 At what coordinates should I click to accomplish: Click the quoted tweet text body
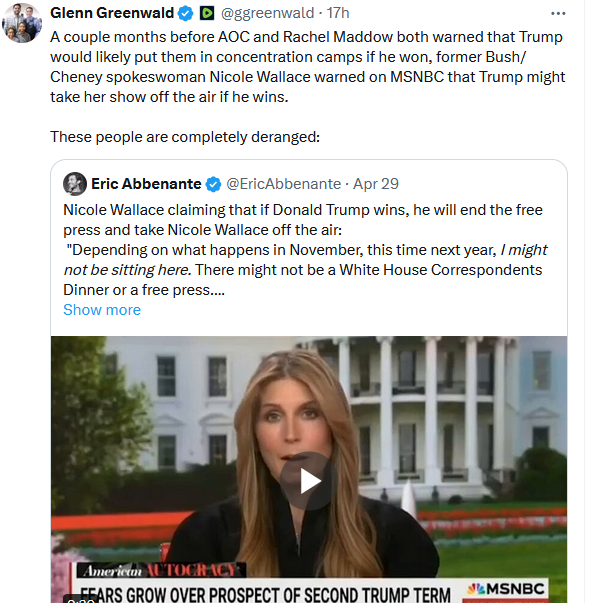(305, 250)
